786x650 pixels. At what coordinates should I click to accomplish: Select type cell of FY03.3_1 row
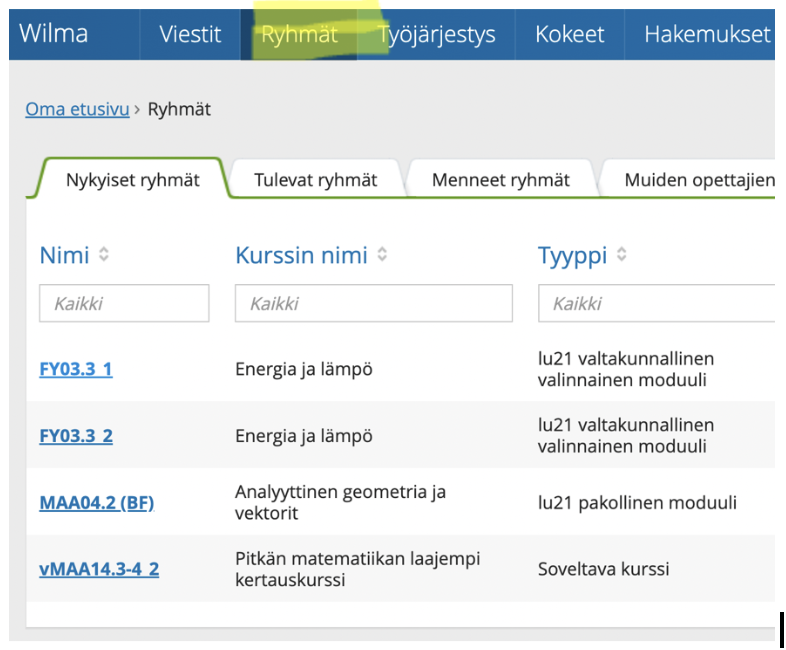(626, 369)
